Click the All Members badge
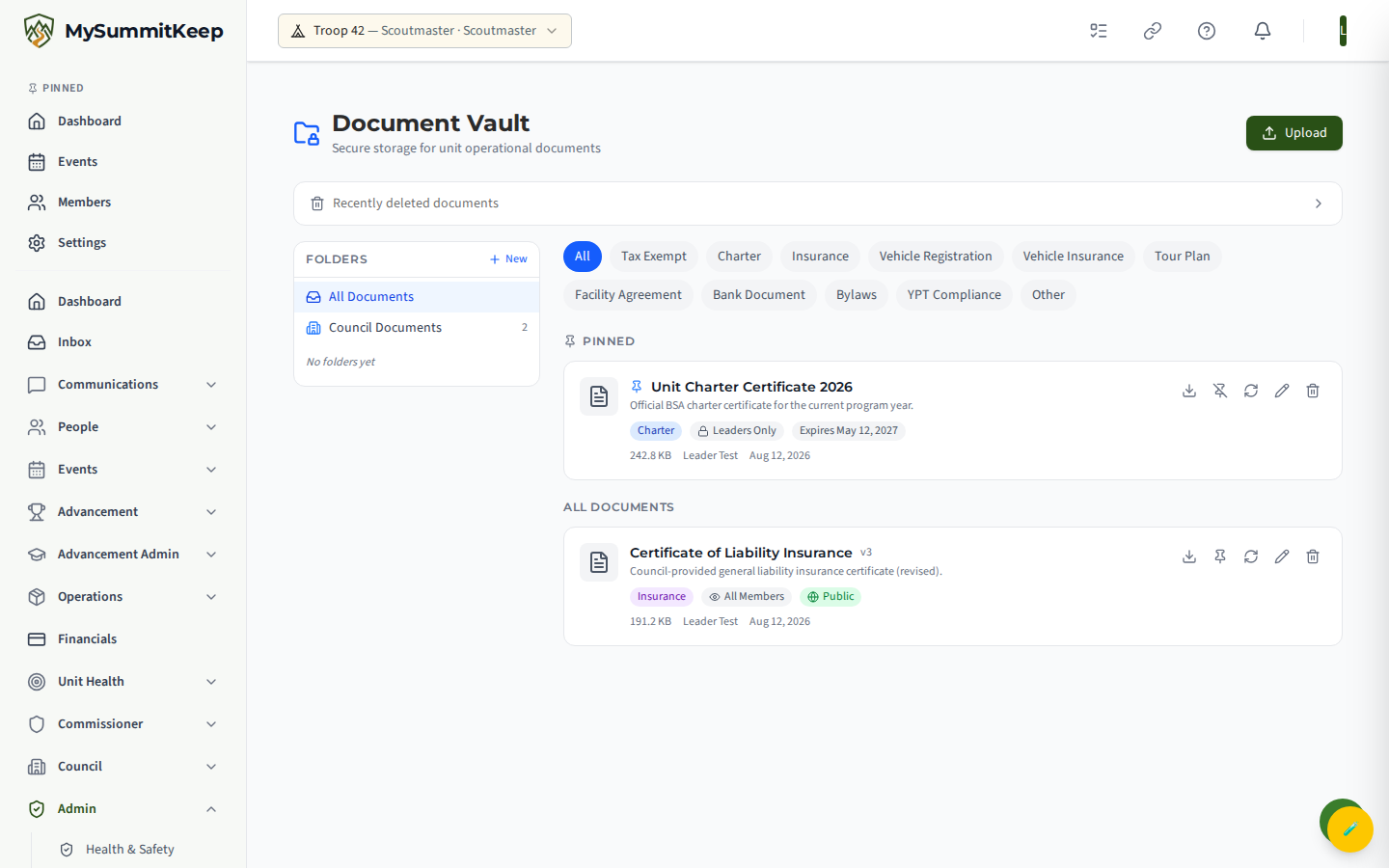 pos(747,597)
